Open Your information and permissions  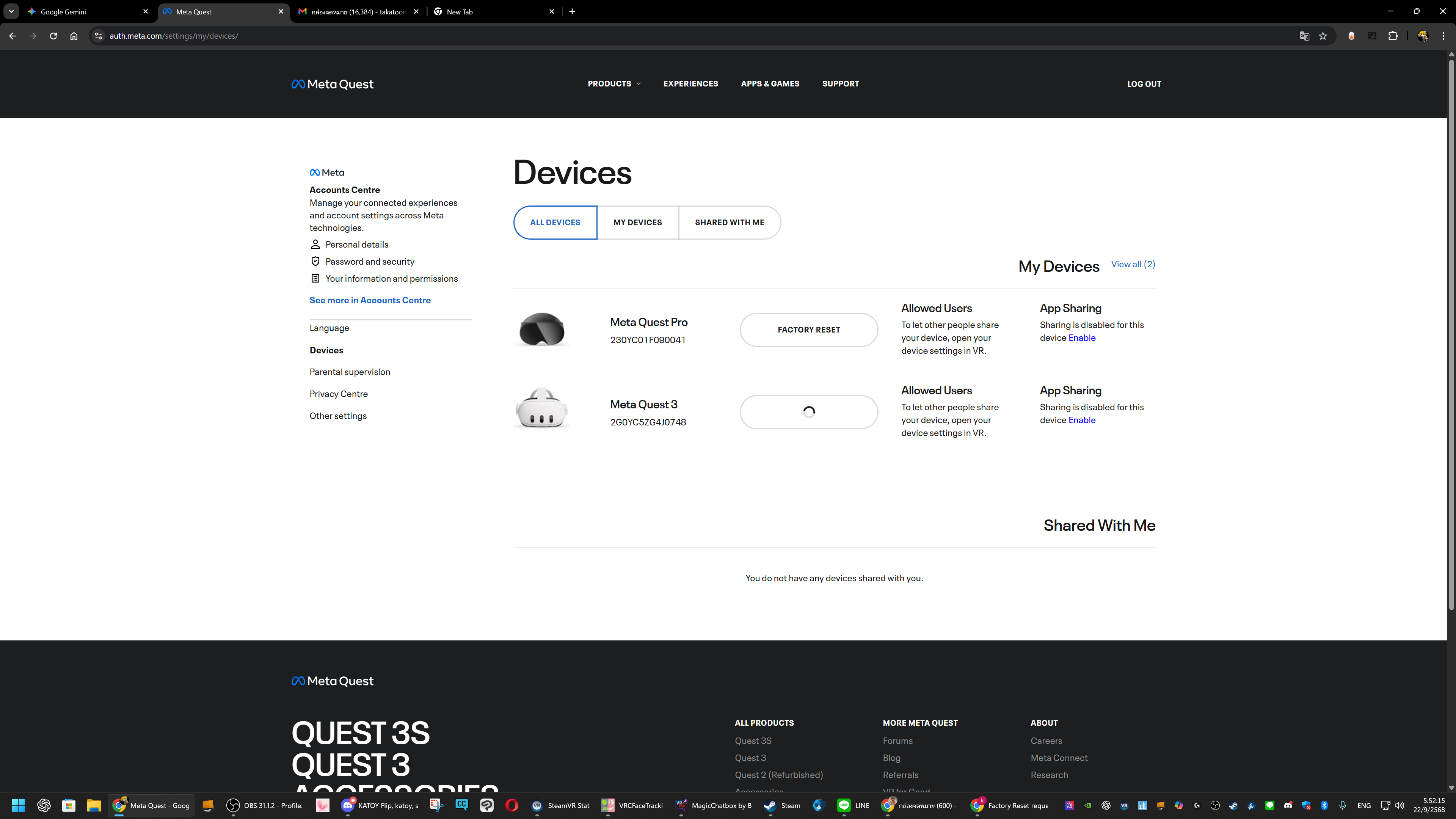pos(391,279)
